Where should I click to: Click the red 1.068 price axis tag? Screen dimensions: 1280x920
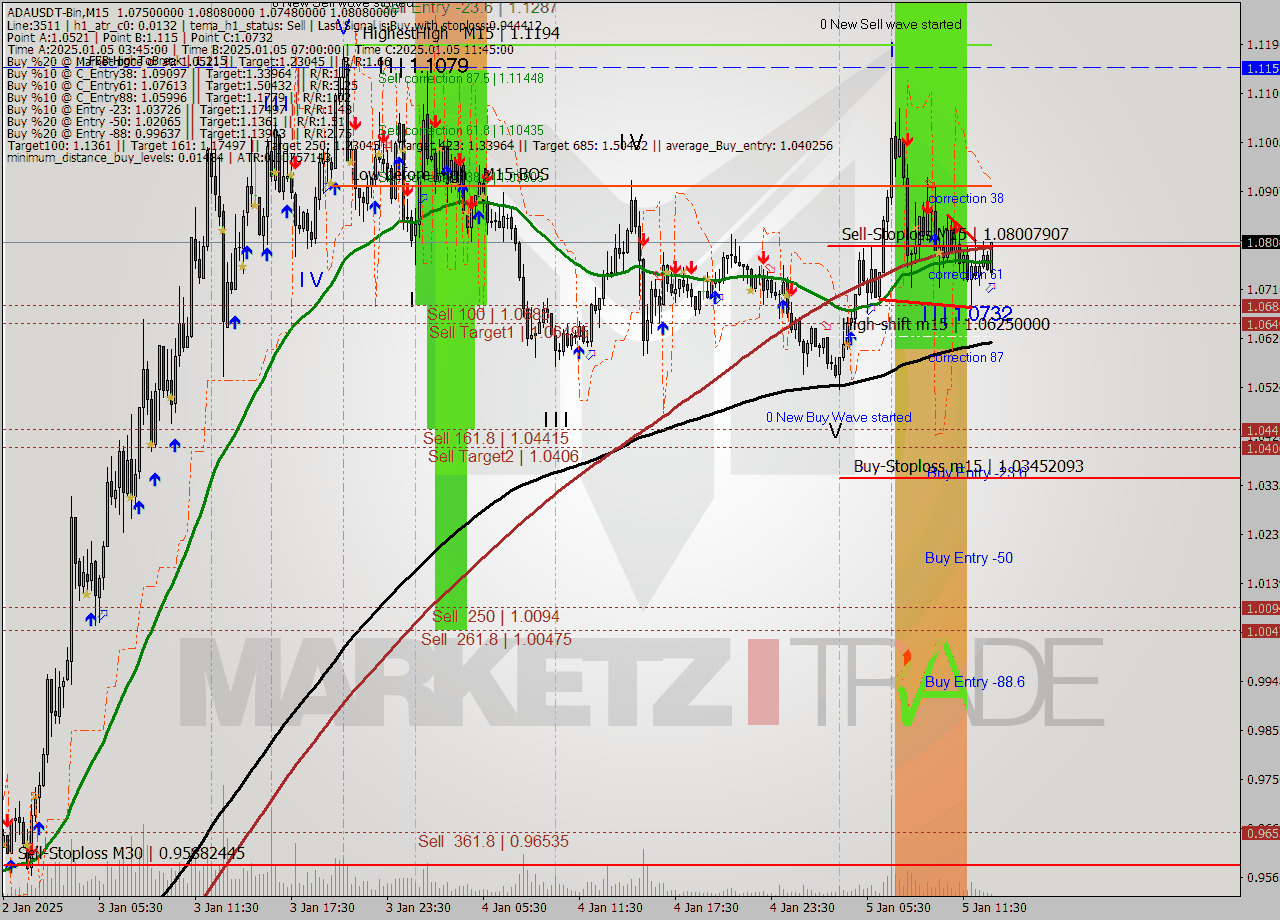pos(1260,306)
